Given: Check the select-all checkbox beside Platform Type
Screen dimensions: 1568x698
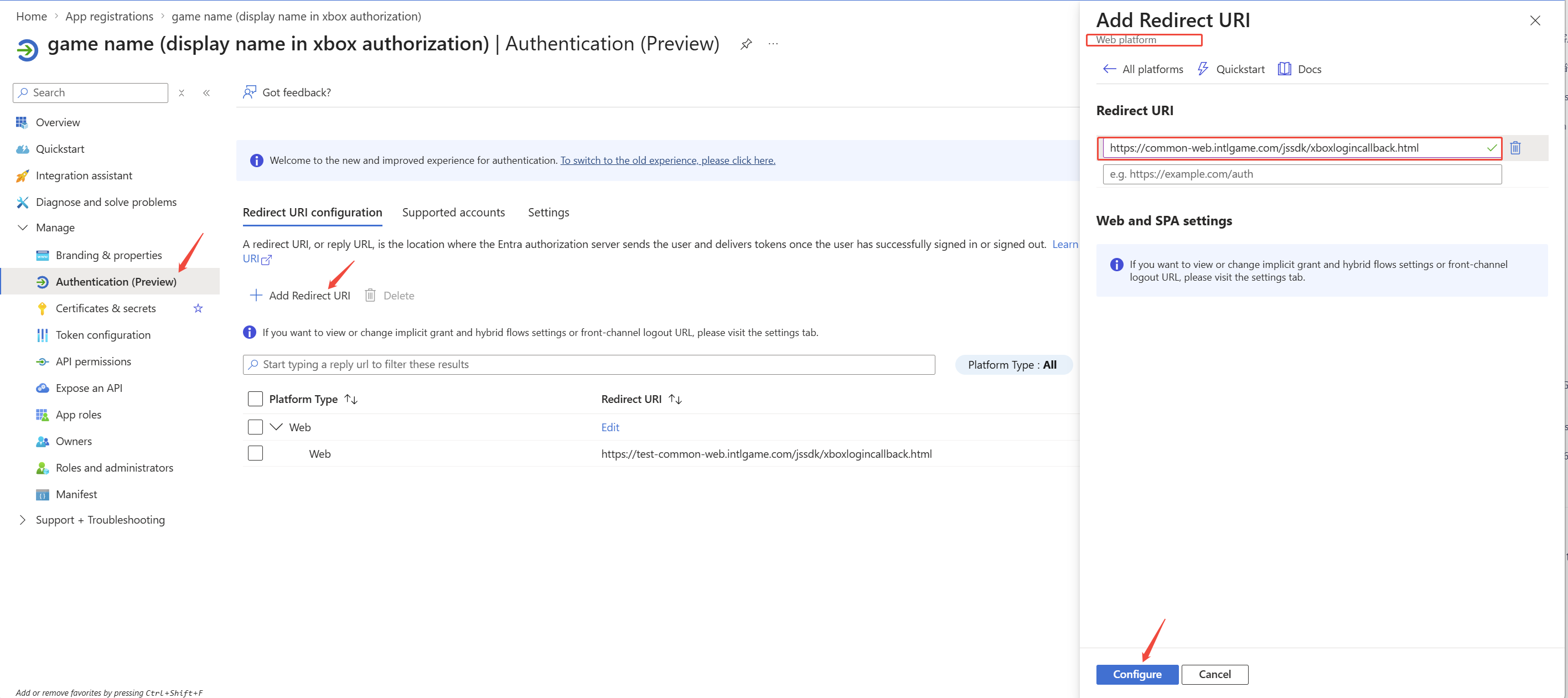Looking at the screenshot, I should (255, 399).
